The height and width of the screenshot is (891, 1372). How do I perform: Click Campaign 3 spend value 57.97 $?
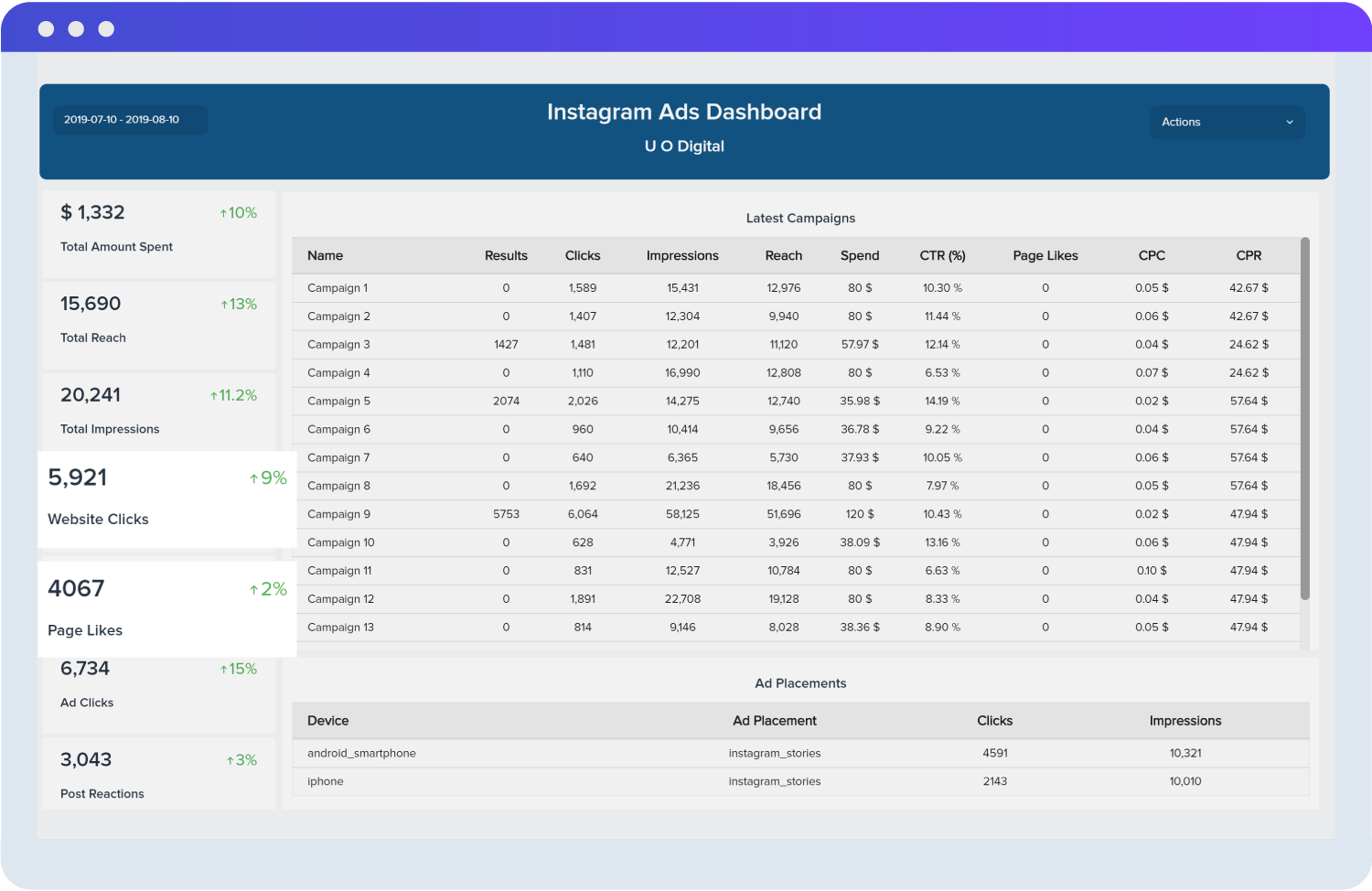[x=860, y=345]
